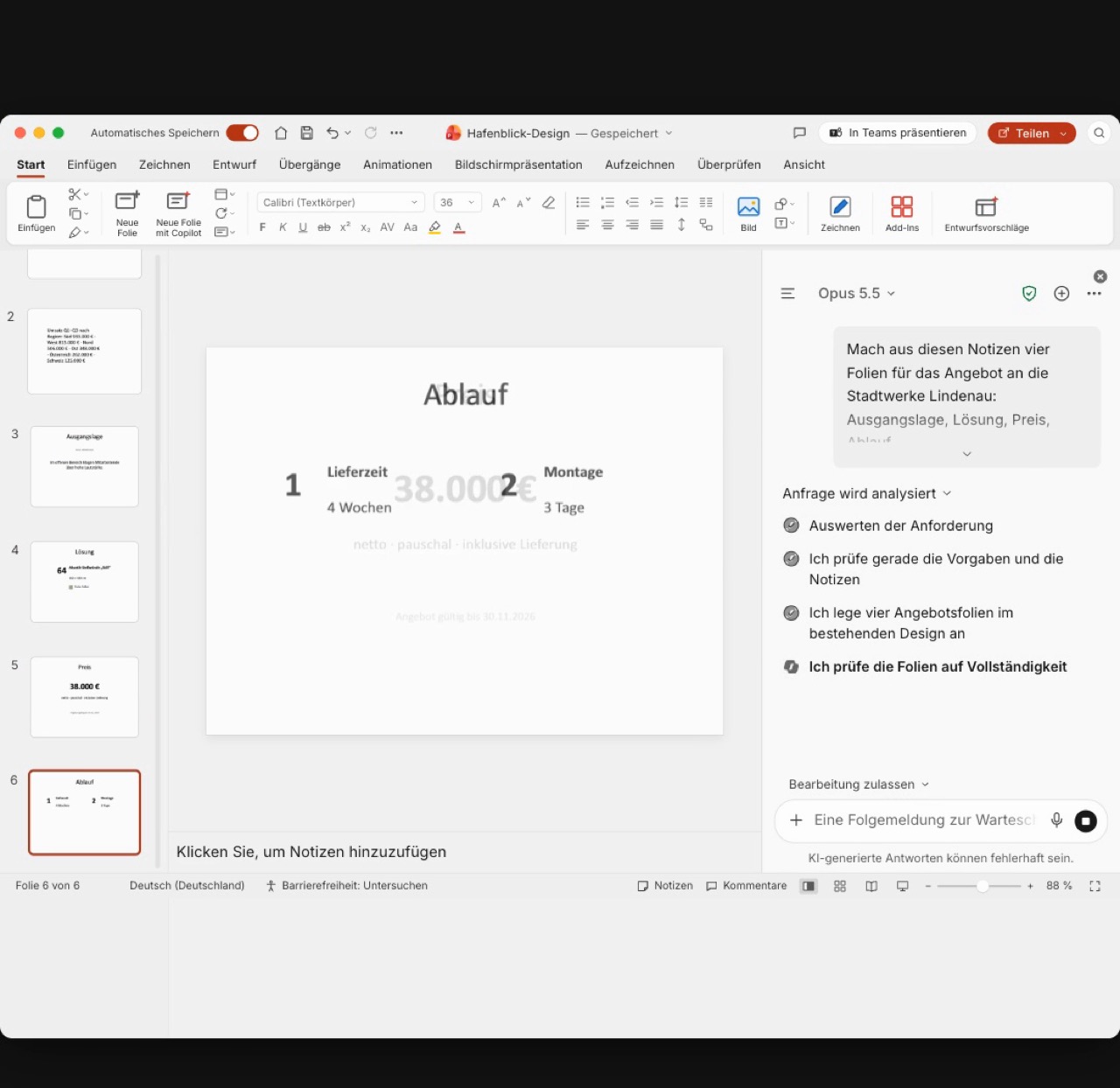This screenshot has width=1120, height=1088.
Task: Save the presentation with the disk icon
Action: tap(307, 133)
